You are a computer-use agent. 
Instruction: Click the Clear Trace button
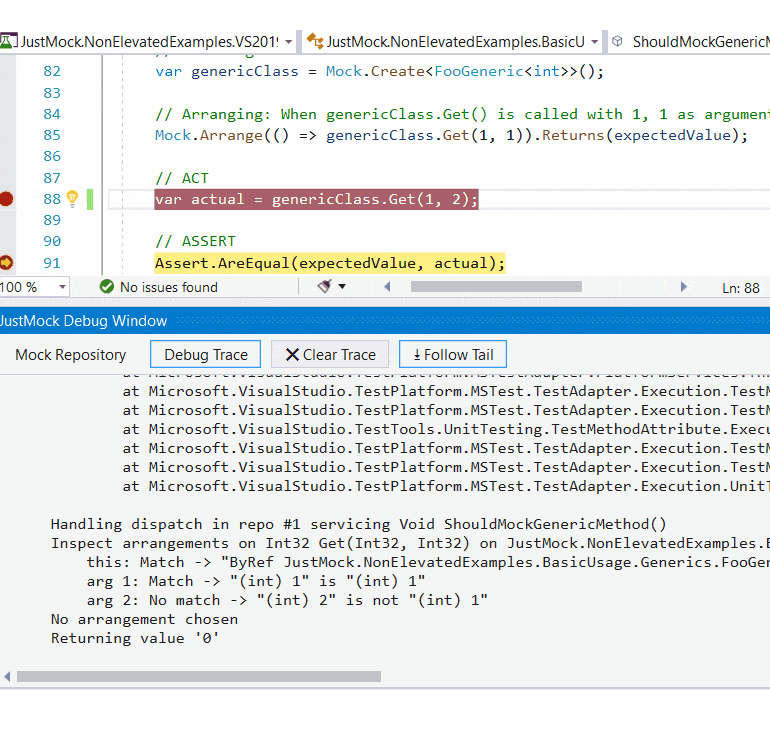click(330, 355)
